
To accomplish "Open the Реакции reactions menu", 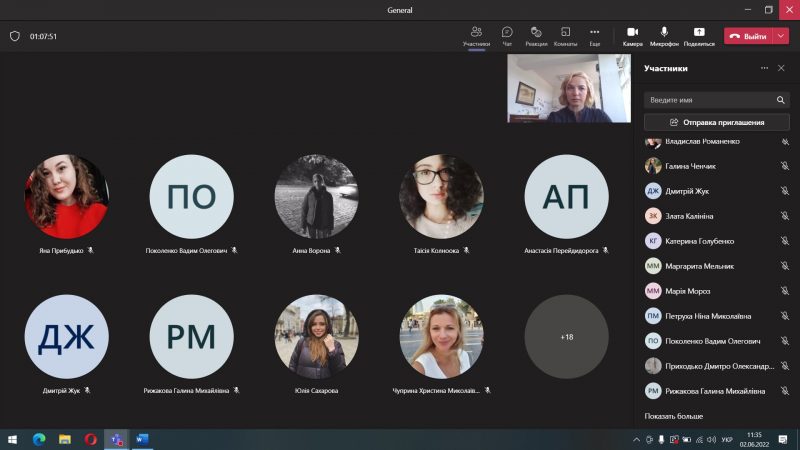I will 536,36.
